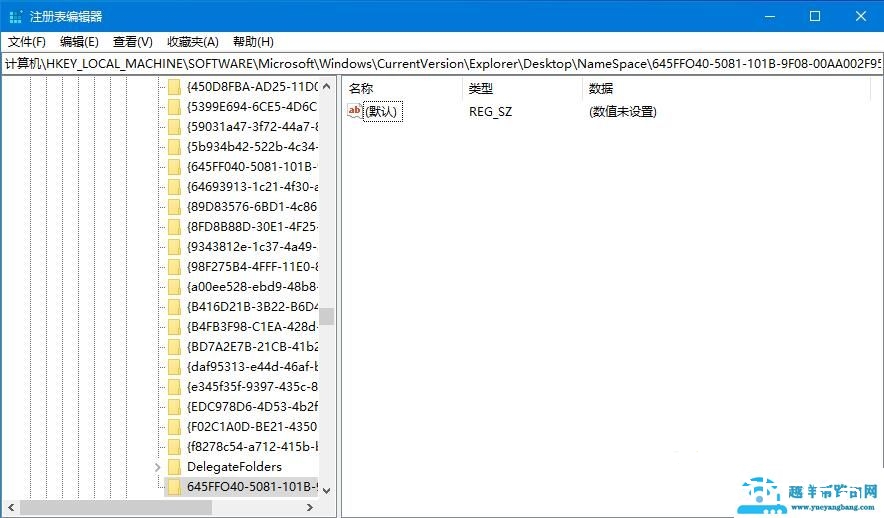Click folder icon of selected 645FFO40-5081-101B key
884x518 pixels.
click(174, 486)
